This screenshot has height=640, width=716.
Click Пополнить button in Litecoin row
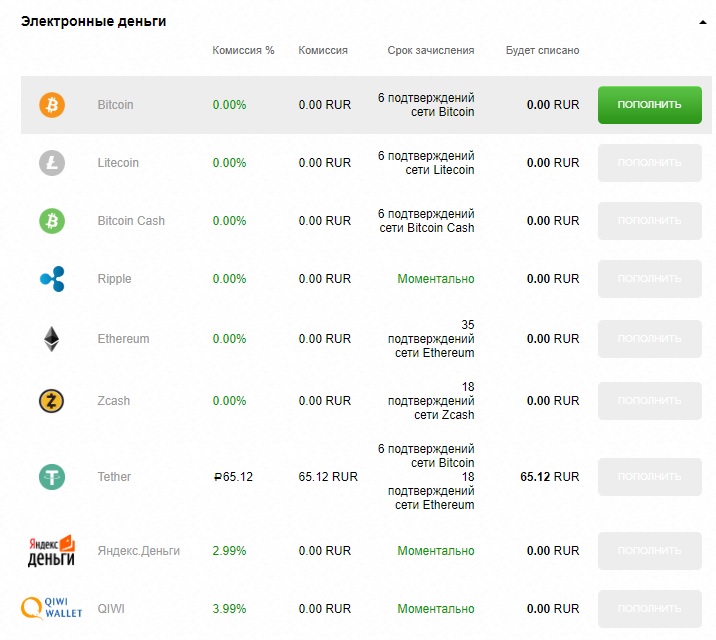[649, 163]
